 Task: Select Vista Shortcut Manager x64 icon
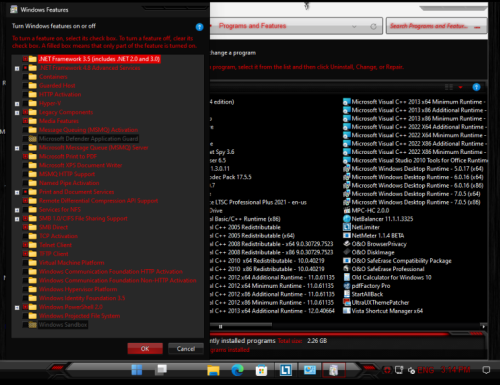pyautogui.click(x=347, y=311)
